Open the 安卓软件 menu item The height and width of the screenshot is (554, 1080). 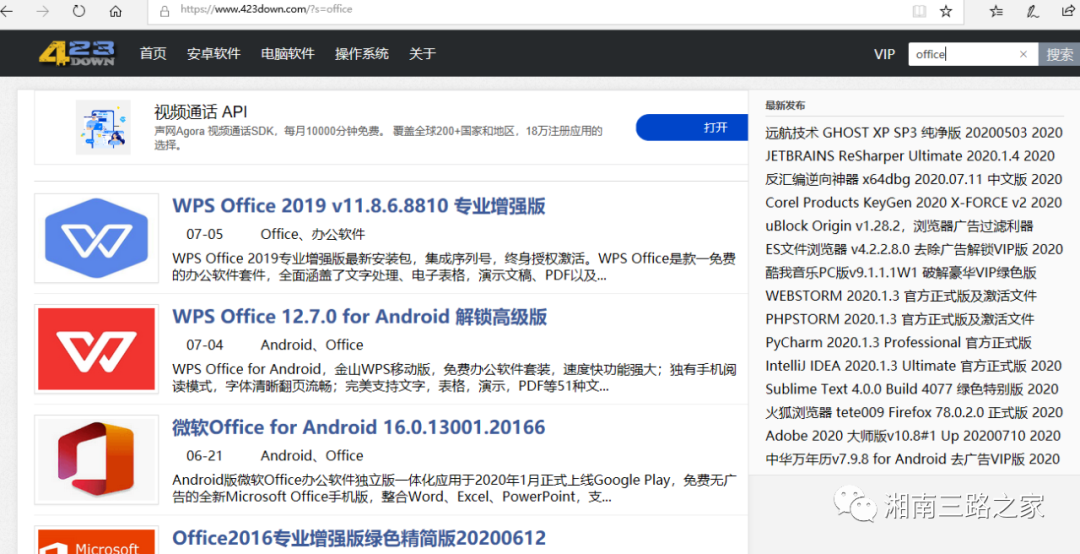(x=214, y=54)
